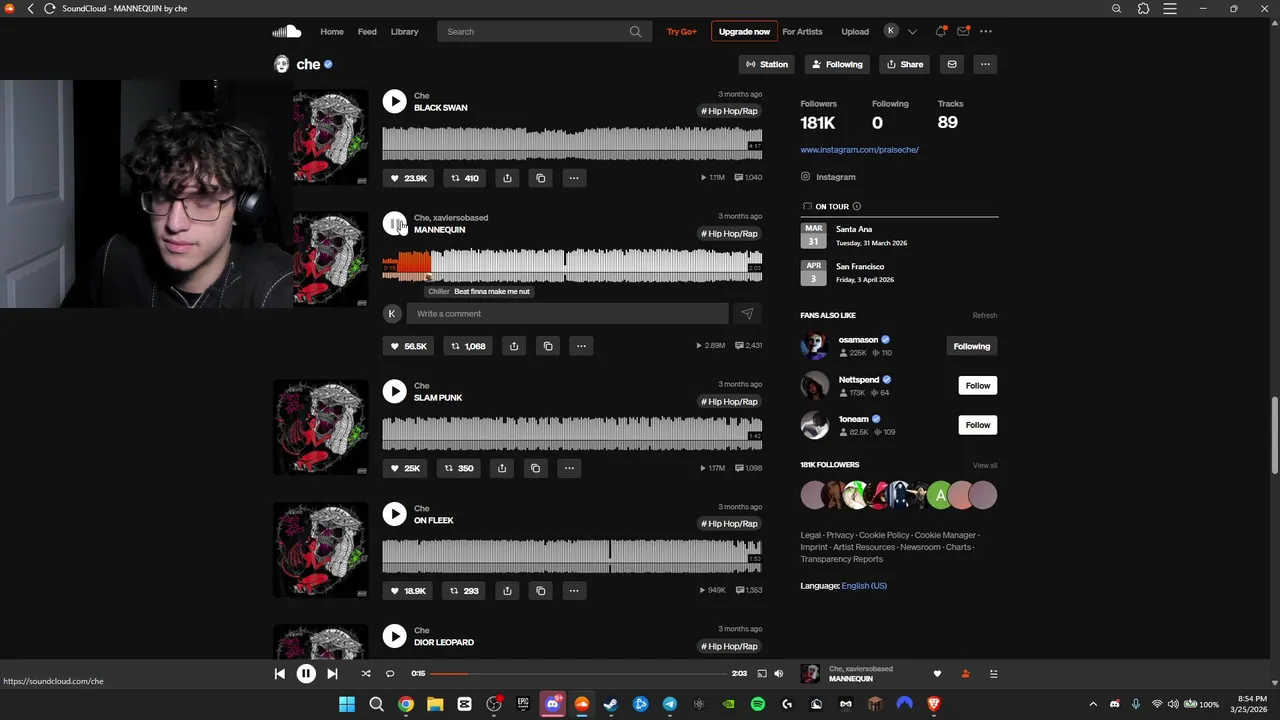Follow Nettspend
This screenshot has height=720, width=1280.
click(978, 386)
